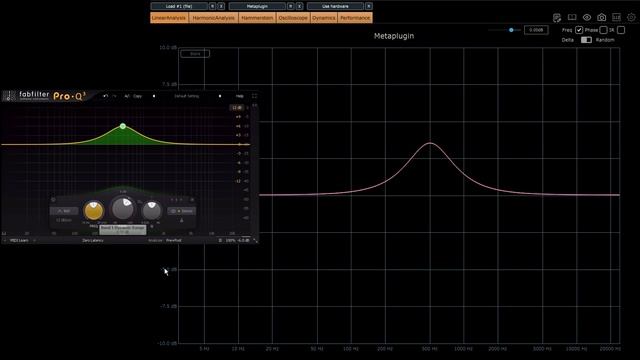Viewport: 640px width, 360px height.
Task: Click the Pro-Q 3 resize corner icon
Action: click(255, 240)
